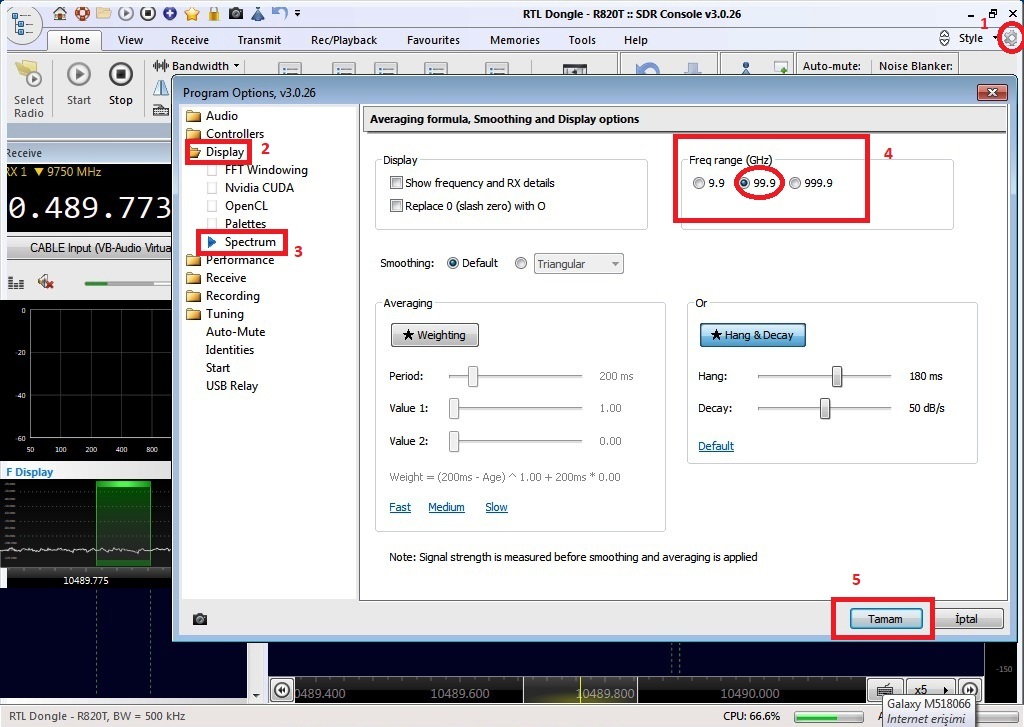Open the Rec/Playback ribbon tab
Image resolution: width=1024 pixels, height=727 pixels.
click(x=344, y=40)
